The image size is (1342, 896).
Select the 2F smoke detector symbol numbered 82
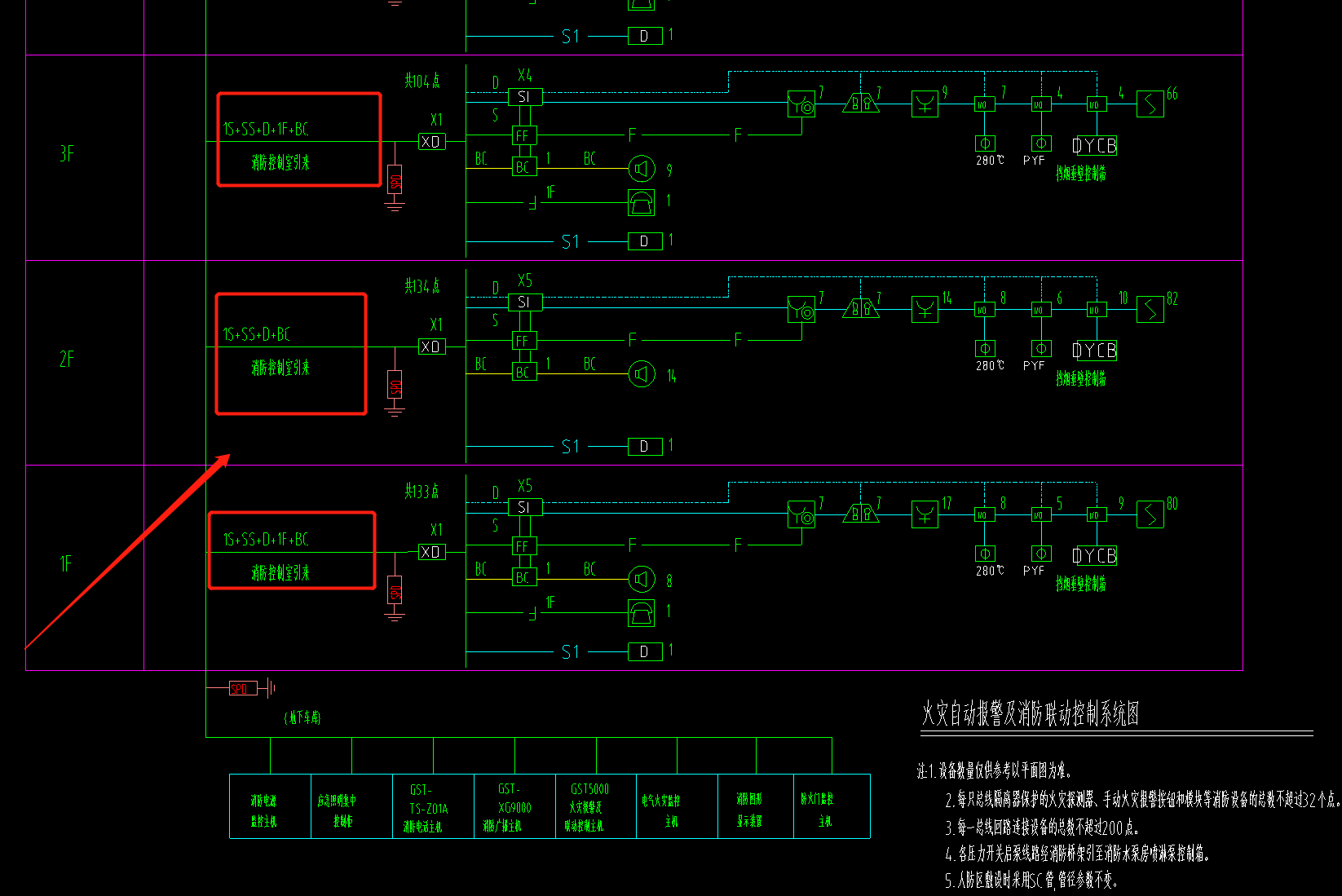pyautogui.click(x=1150, y=309)
